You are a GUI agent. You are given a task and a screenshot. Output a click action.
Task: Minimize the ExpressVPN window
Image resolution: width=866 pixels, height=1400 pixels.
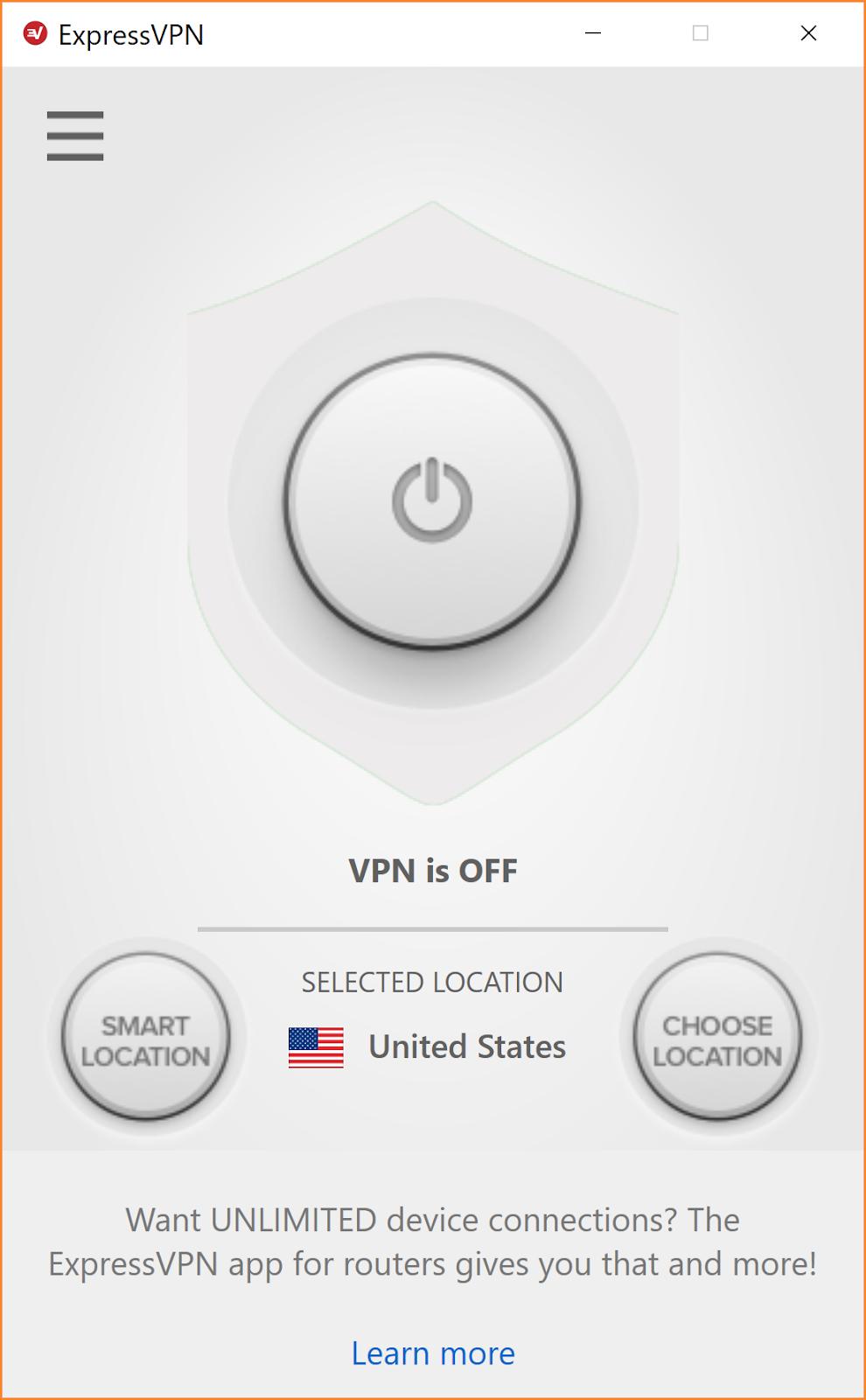593,33
